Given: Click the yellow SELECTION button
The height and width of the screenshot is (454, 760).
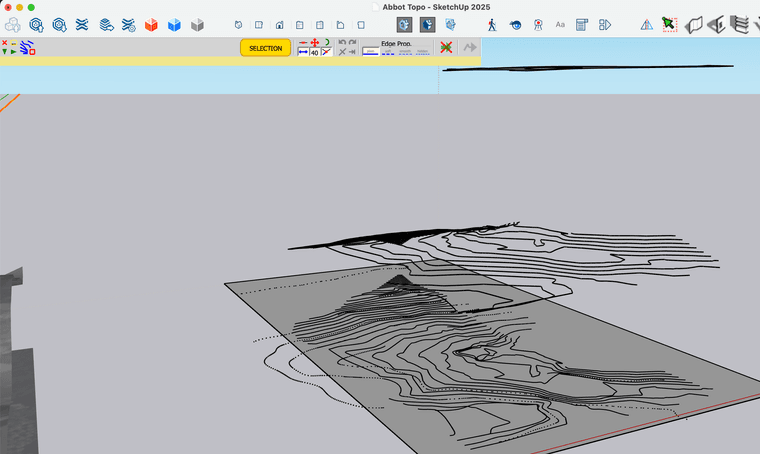Looking at the screenshot, I should [265, 48].
